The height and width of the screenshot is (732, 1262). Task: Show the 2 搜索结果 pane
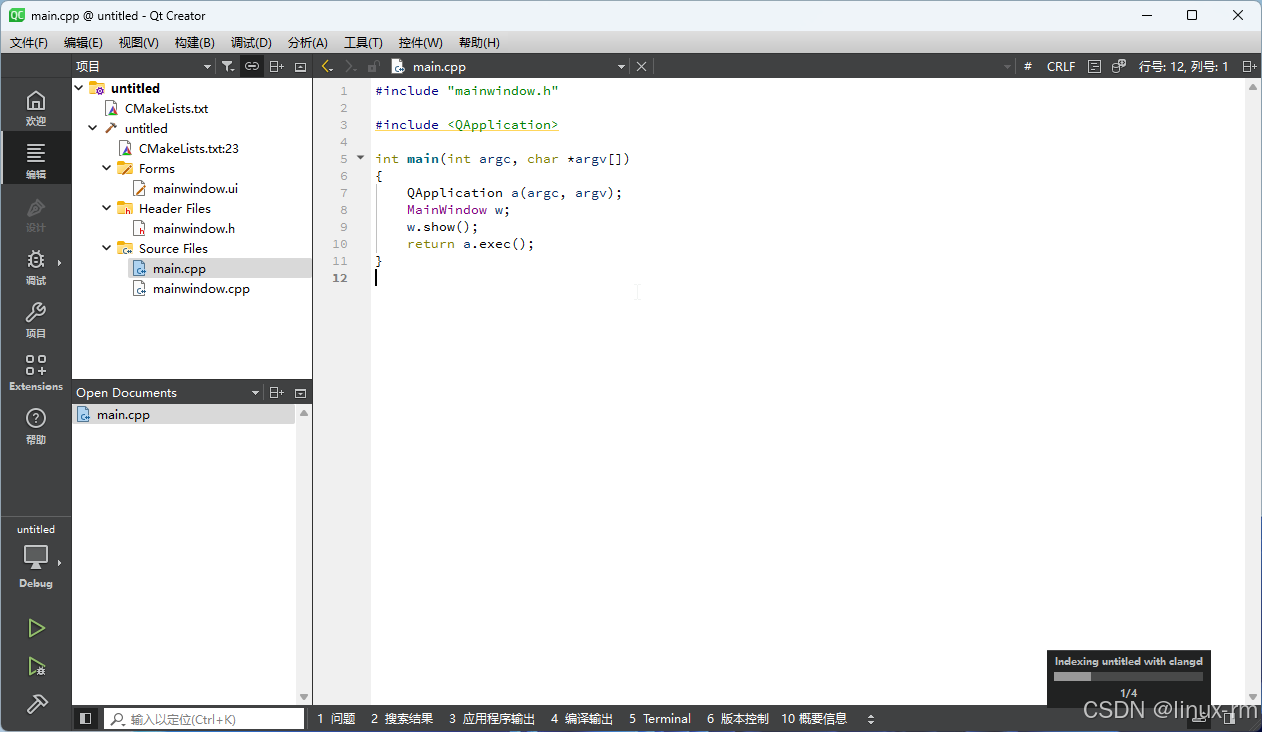(x=402, y=718)
